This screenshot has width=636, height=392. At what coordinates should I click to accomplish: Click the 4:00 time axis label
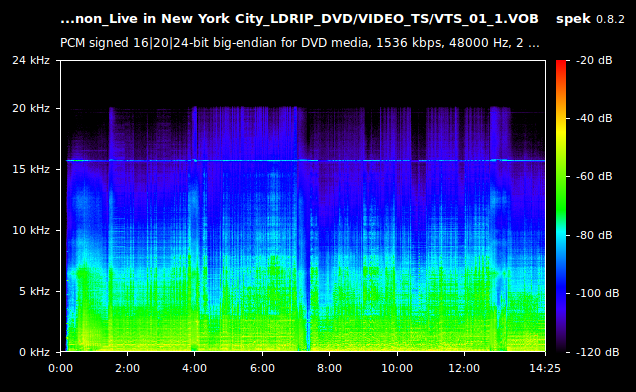tap(194, 368)
